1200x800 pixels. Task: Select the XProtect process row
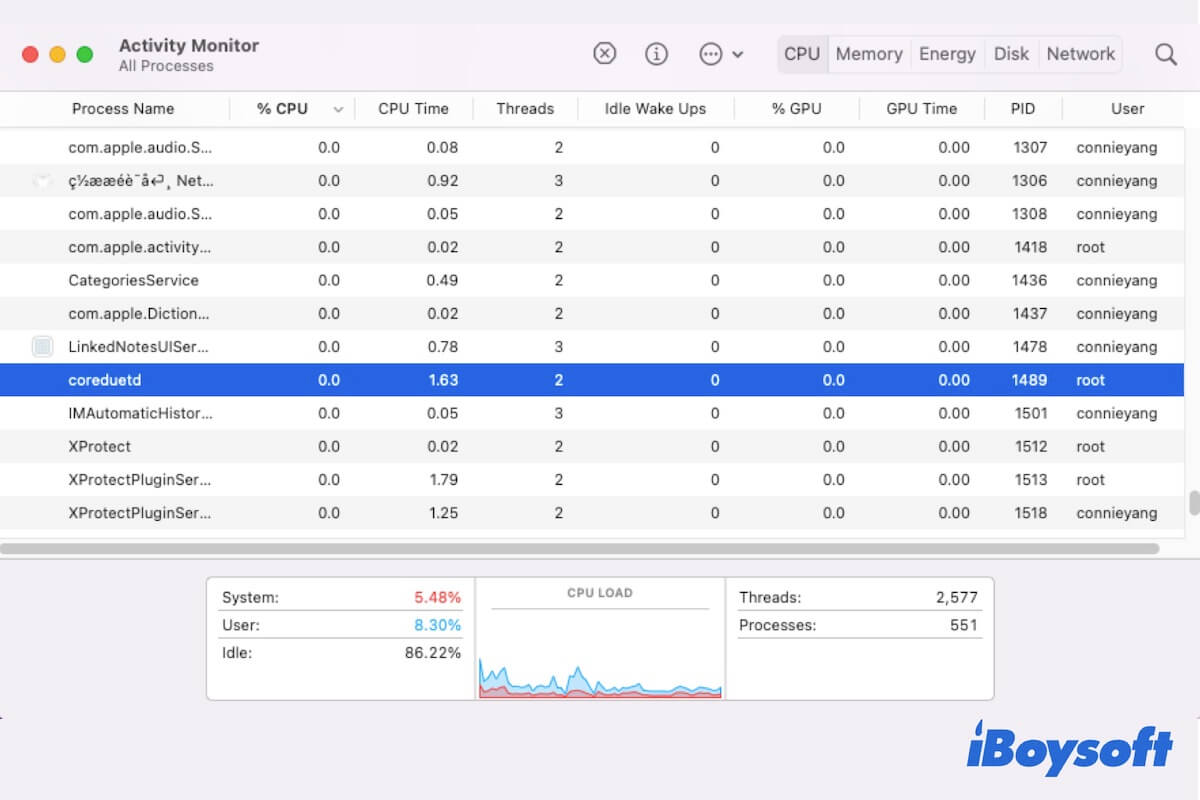pos(592,446)
